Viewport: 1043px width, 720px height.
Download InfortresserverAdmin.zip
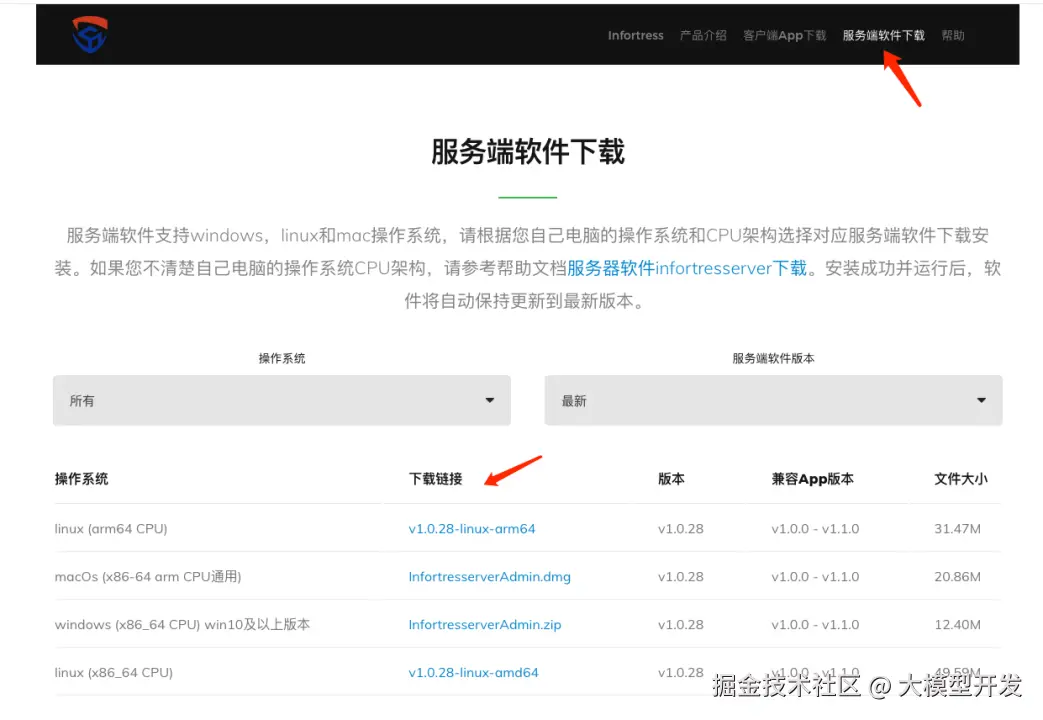click(485, 625)
